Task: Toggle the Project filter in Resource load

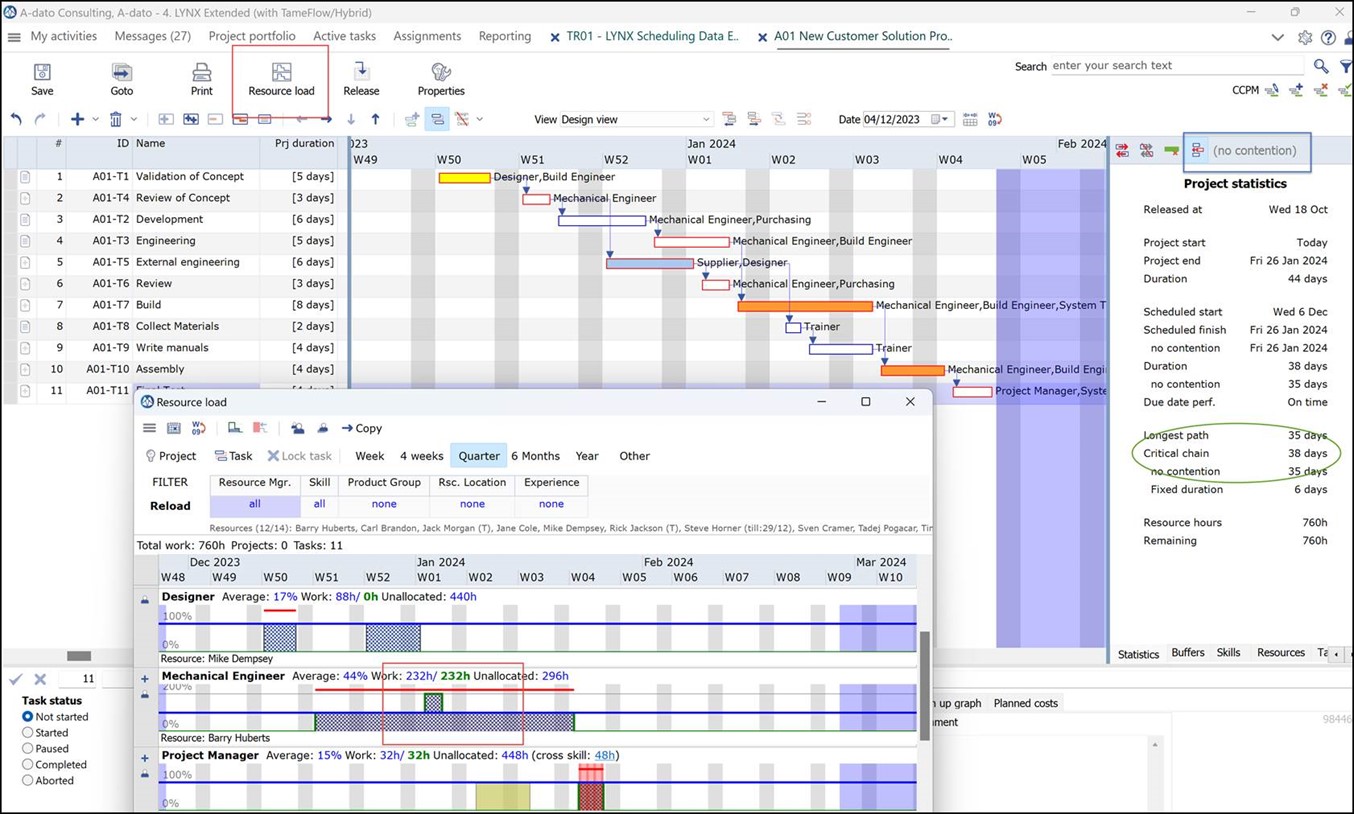Action: (171, 456)
